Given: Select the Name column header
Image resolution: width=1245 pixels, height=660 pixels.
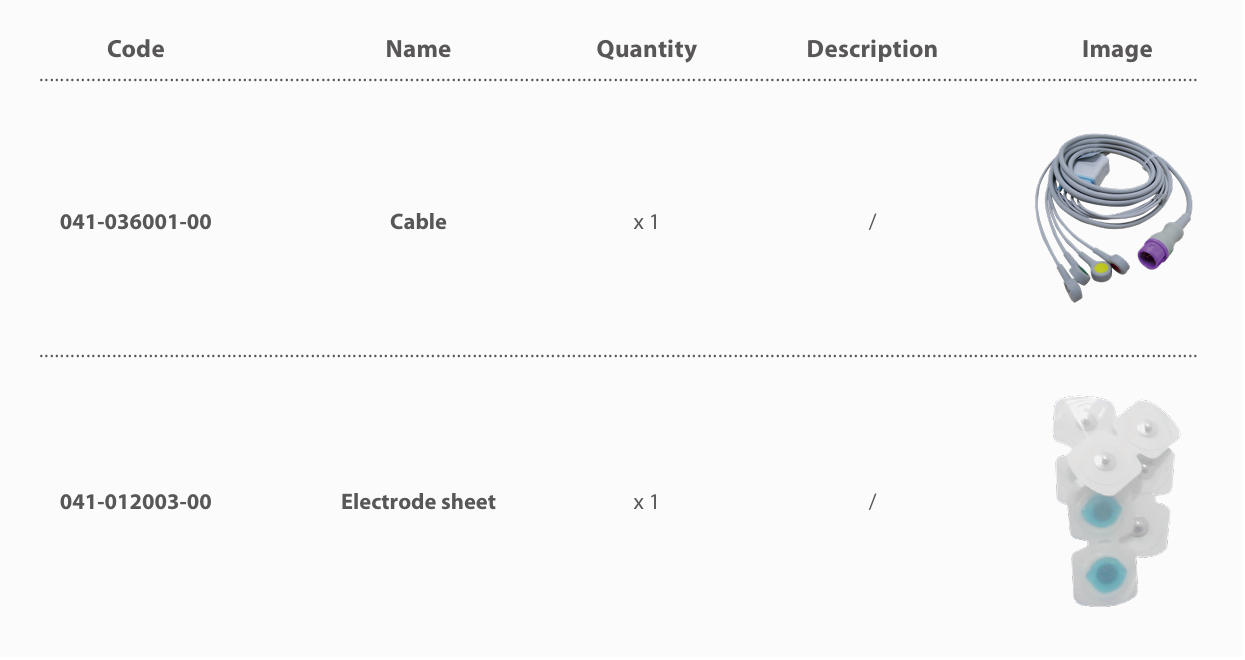Looking at the screenshot, I should (418, 49).
